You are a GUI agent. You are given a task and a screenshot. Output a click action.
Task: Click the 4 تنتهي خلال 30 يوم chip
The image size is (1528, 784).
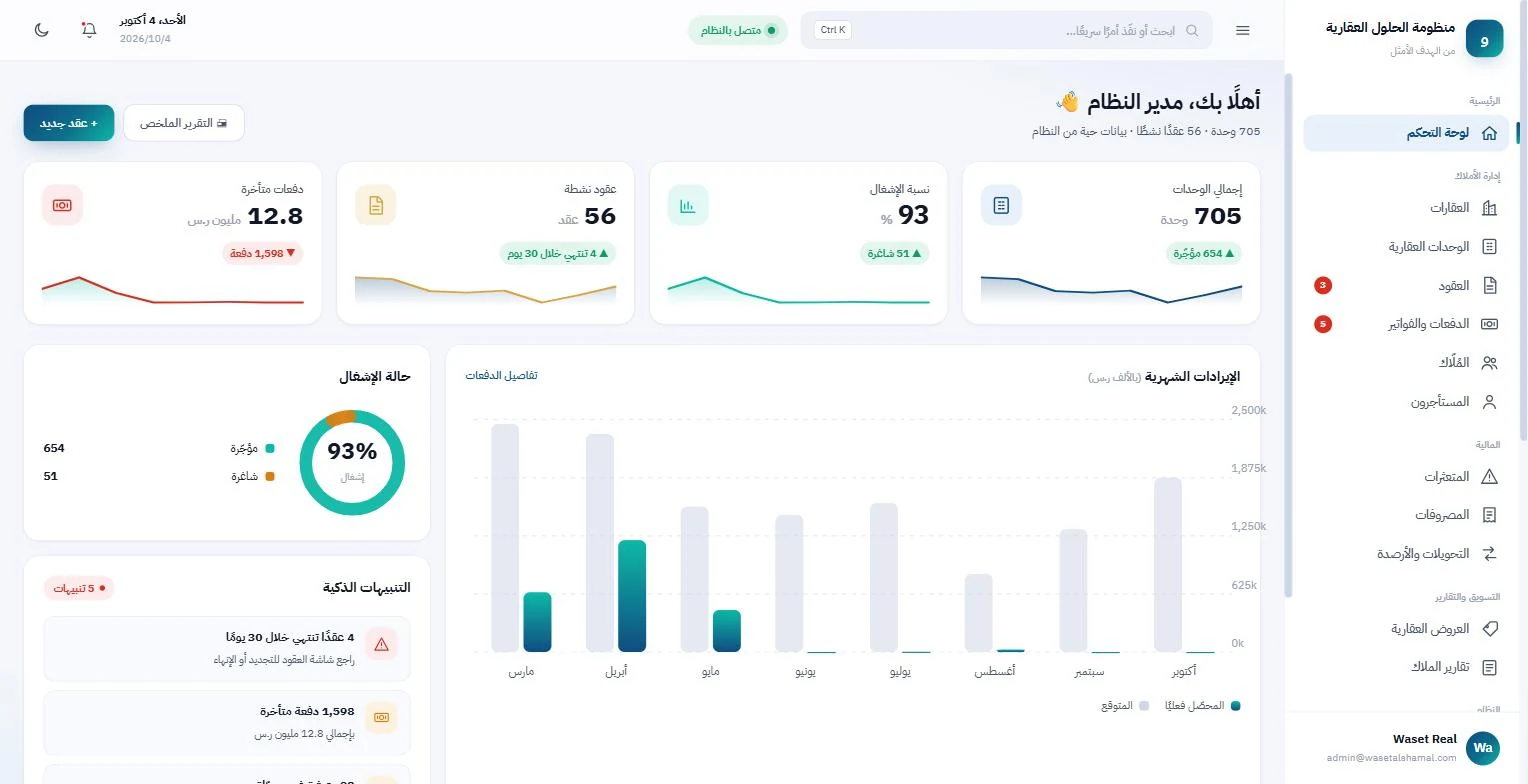pyautogui.click(x=558, y=254)
